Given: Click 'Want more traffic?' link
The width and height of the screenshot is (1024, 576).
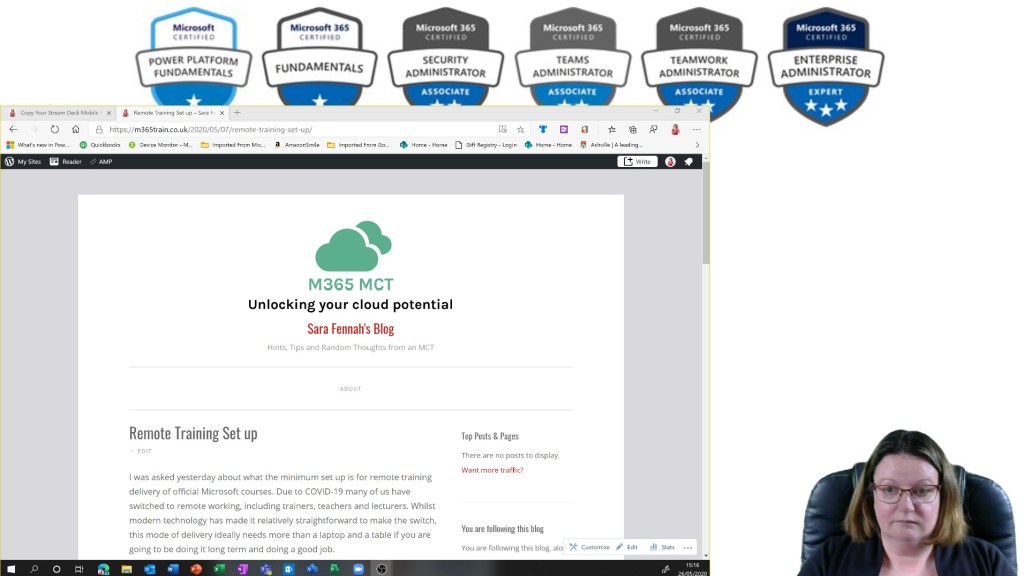Looking at the screenshot, I should point(492,470).
